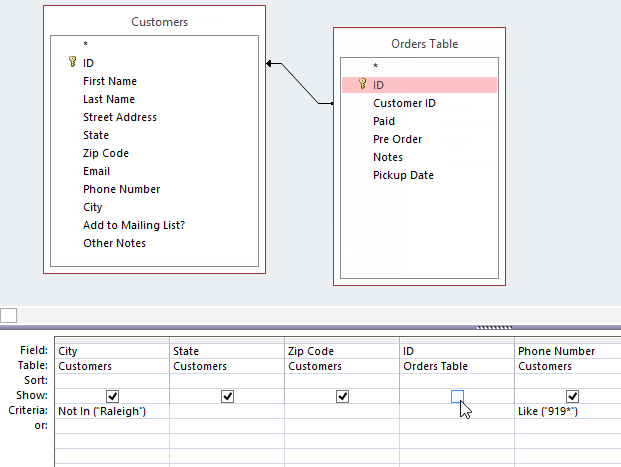Click the Orders Table title bar
Viewport: 621px width, 467px height.
point(425,44)
